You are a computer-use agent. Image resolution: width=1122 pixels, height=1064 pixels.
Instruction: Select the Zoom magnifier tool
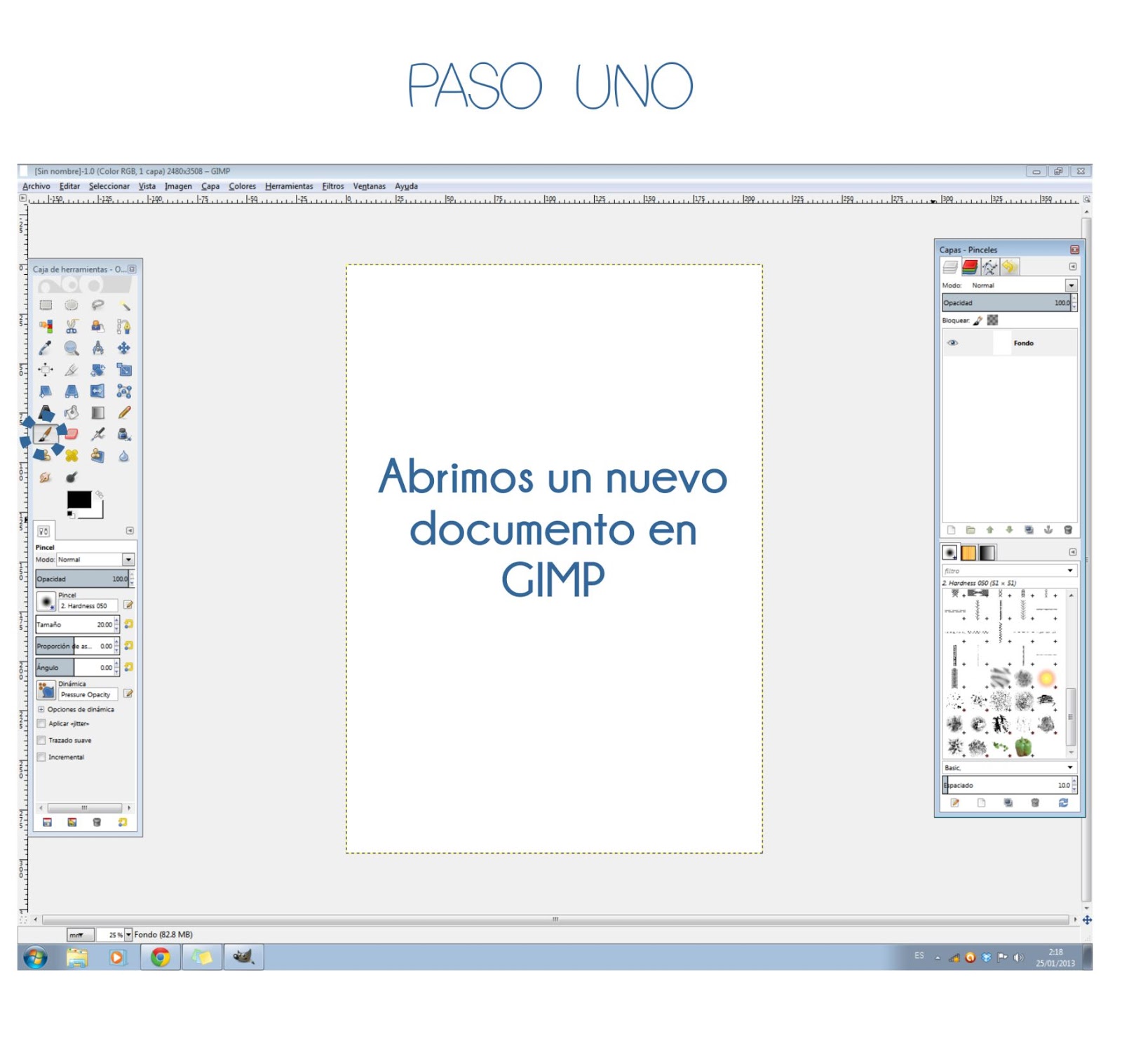coord(72,349)
